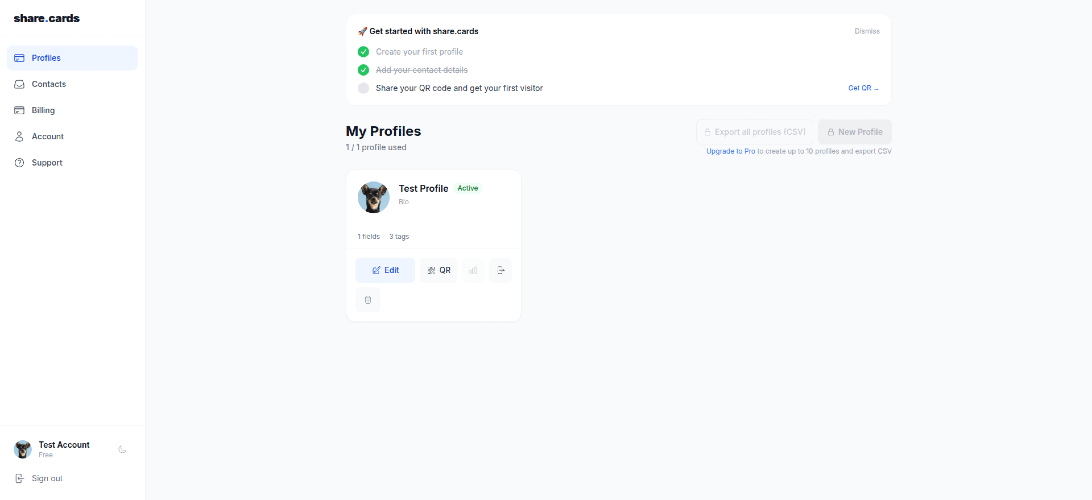Sign out of the account
This screenshot has width=1092, height=500.
click(x=46, y=478)
